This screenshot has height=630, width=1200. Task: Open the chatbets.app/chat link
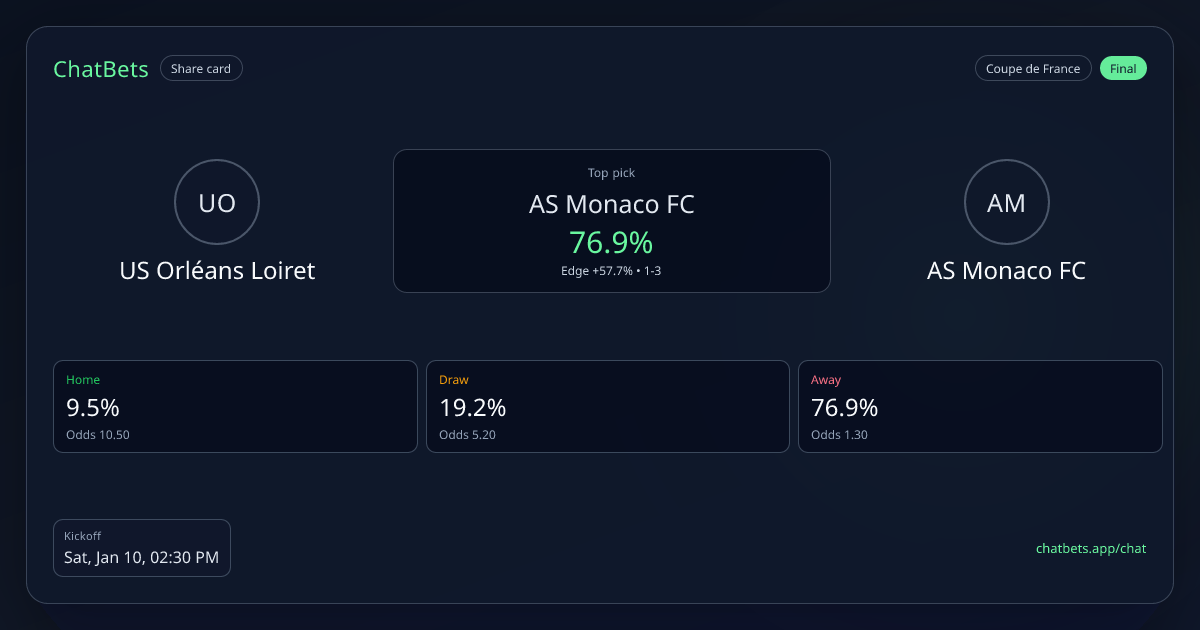point(1091,548)
